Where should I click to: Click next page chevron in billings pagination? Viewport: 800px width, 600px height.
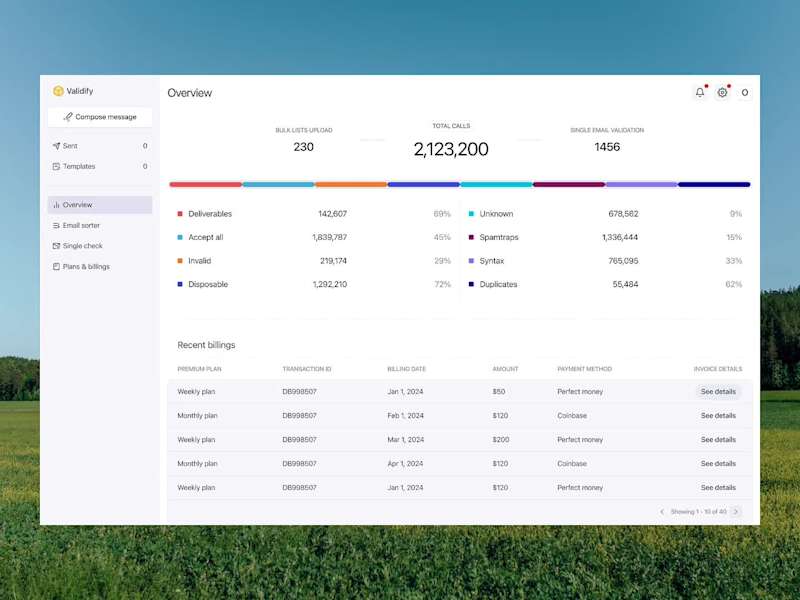click(736, 511)
